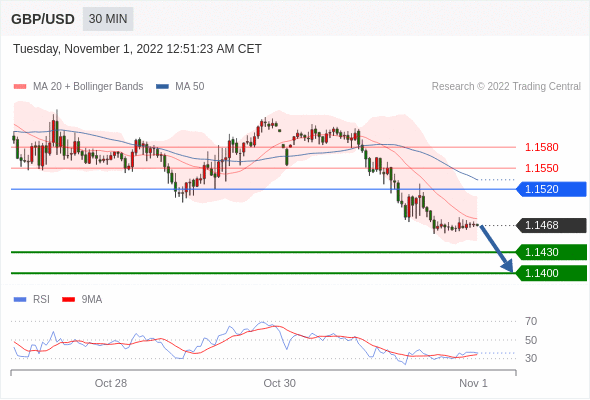Click the RSI 70 level label
The image size is (590, 400).
pos(531,321)
